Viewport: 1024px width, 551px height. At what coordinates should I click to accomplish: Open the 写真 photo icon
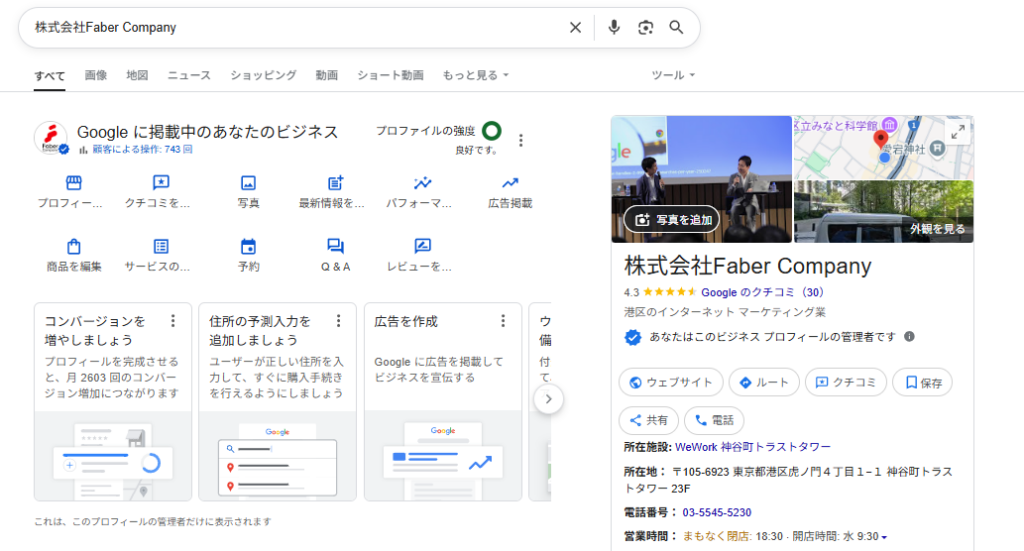[x=248, y=183]
